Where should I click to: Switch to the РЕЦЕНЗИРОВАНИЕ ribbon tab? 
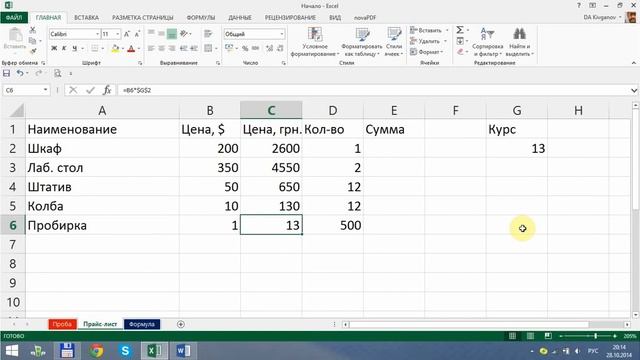pos(290,18)
